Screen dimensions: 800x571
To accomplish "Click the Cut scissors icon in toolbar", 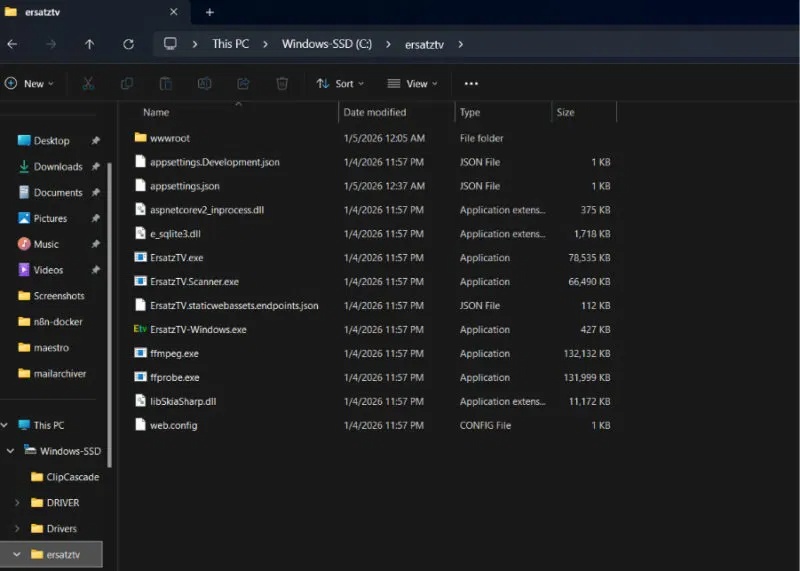I will [88, 84].
